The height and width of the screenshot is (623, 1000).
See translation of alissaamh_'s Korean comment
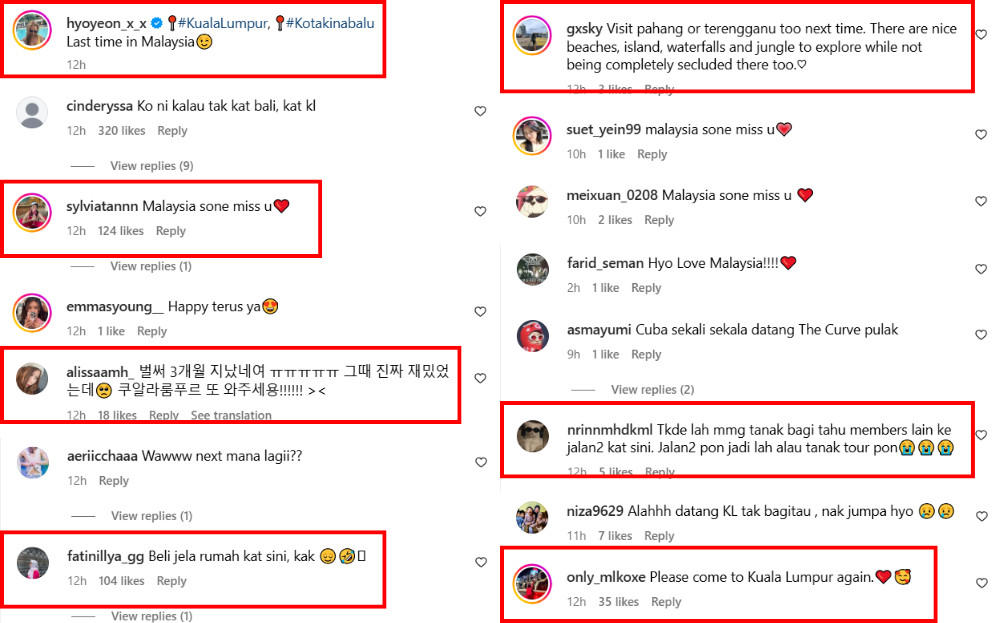click(231, 415)
